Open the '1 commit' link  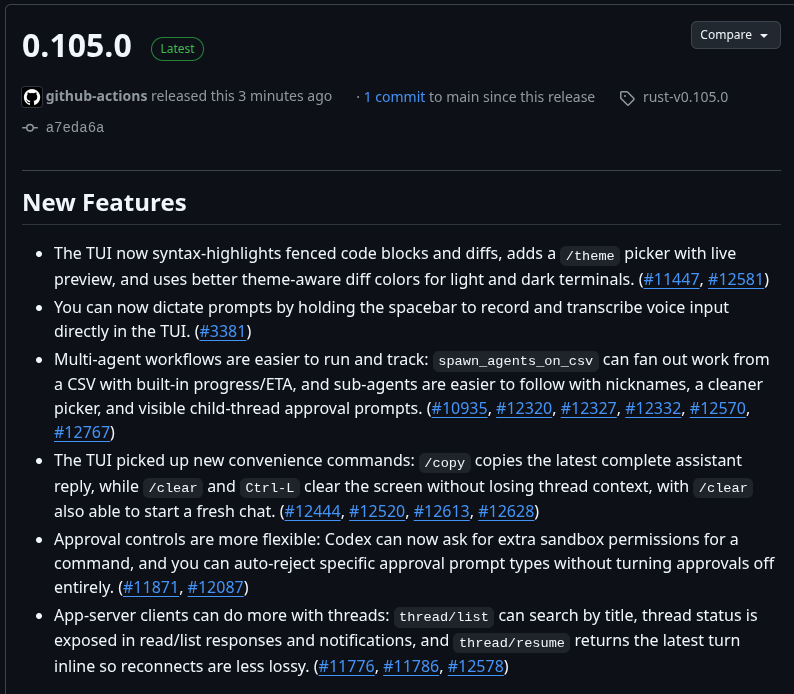pos(394,97)
